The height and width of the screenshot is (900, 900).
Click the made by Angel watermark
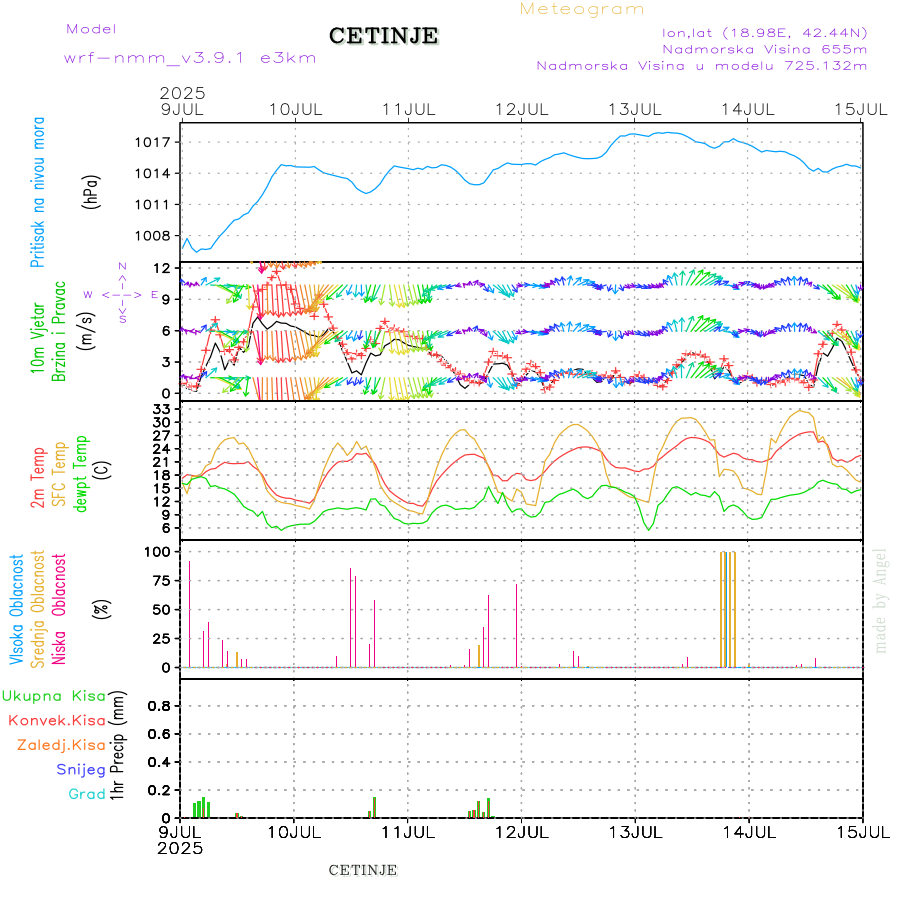(x=881, y=600)
